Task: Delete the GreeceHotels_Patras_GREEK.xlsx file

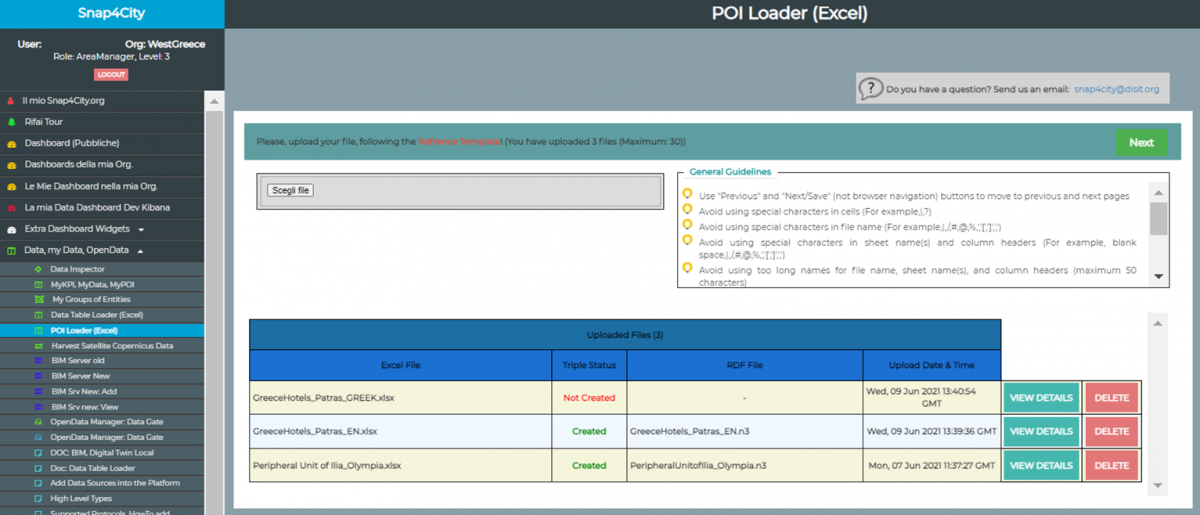Action: (1111, 398)
